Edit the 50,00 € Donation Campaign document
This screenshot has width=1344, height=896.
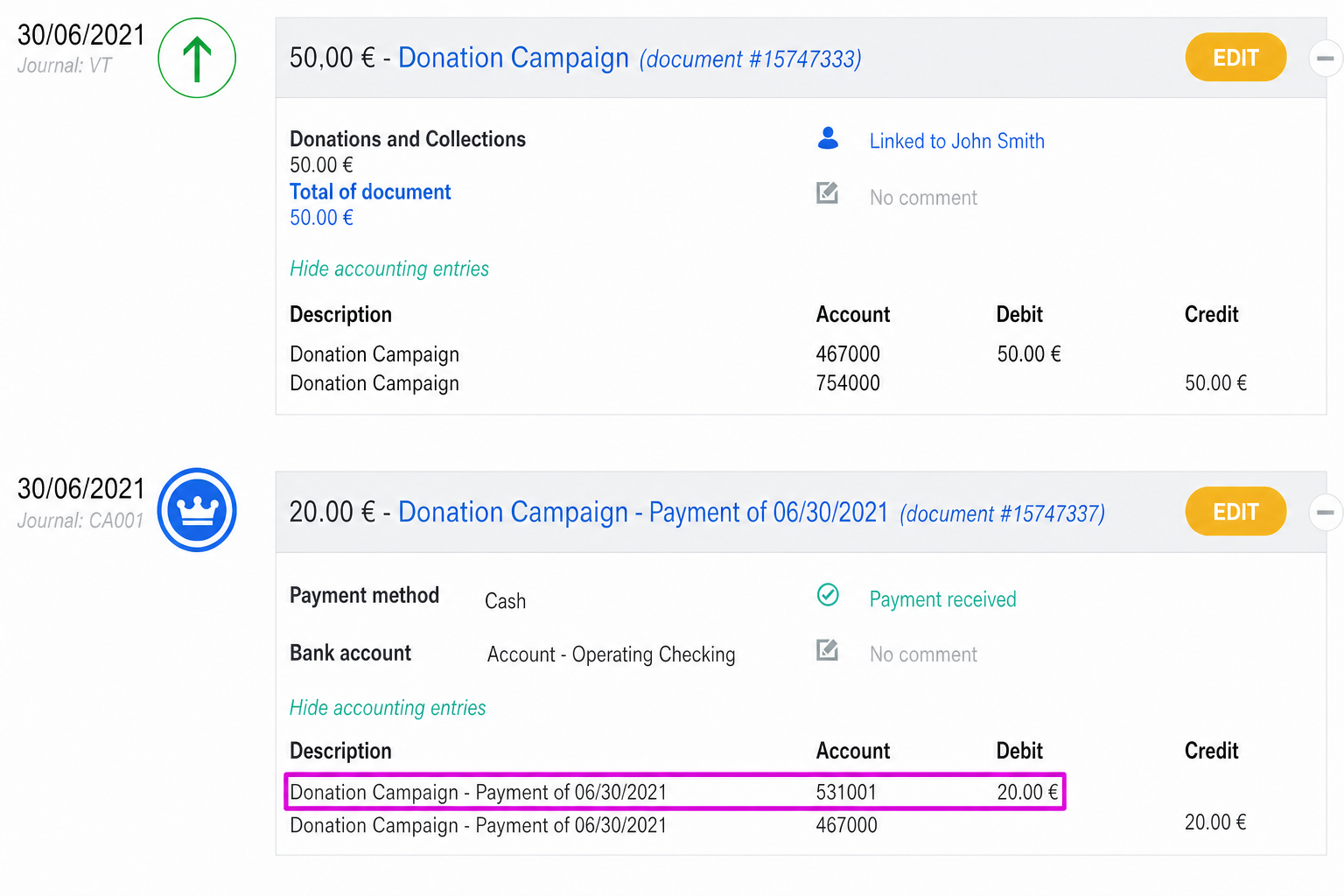pos(1235,58)
